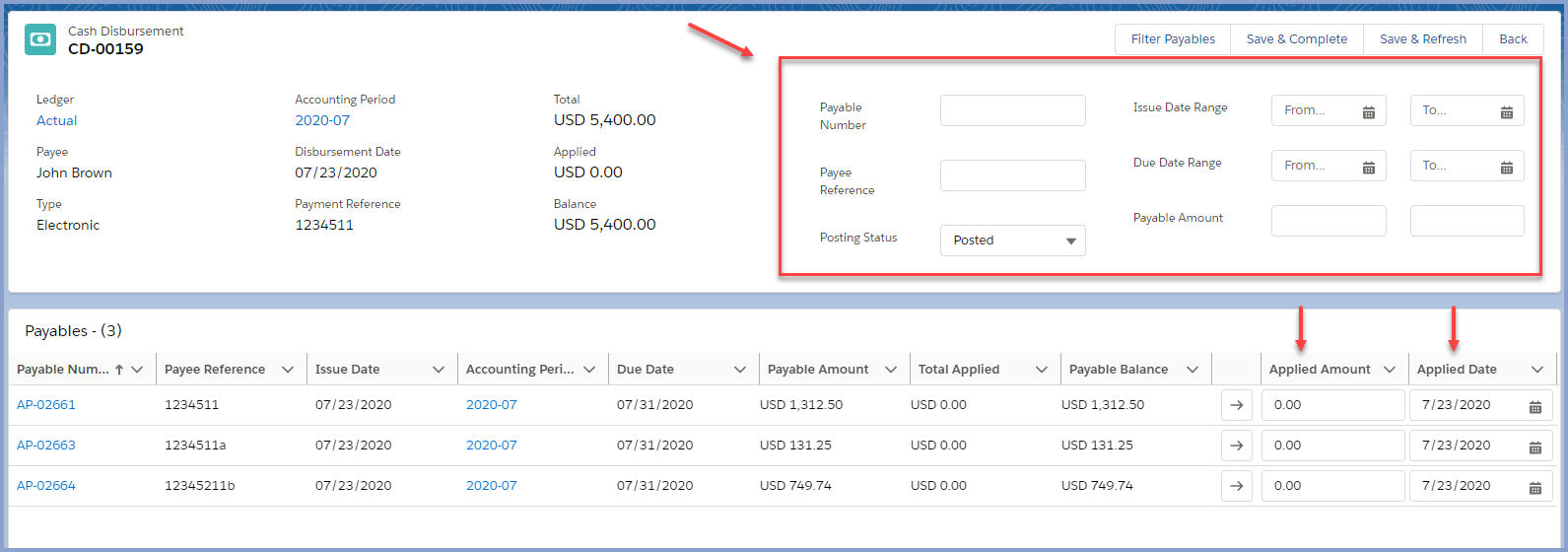The width and height of the screenshot is (1568, 552).
Task: Open Applied Date calendar for AP-02661
Action: pos(1534,406)
